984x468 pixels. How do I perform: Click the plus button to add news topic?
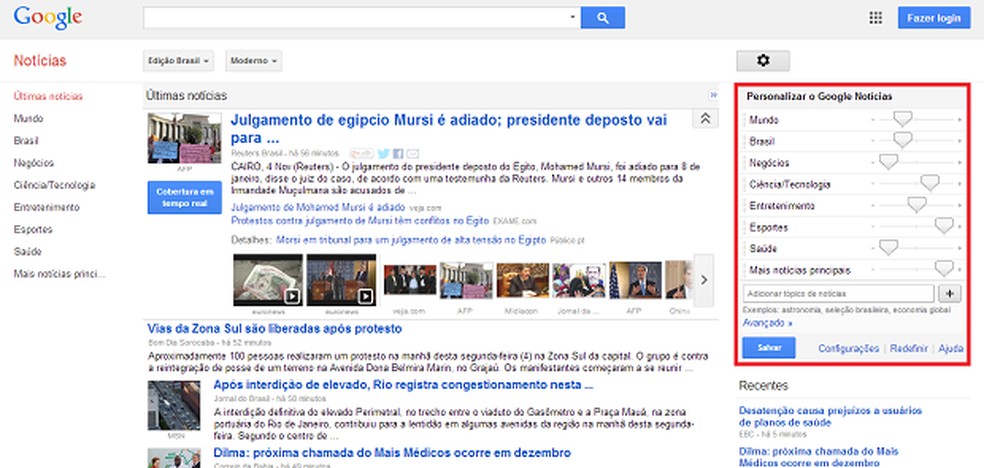coord(949,293)
